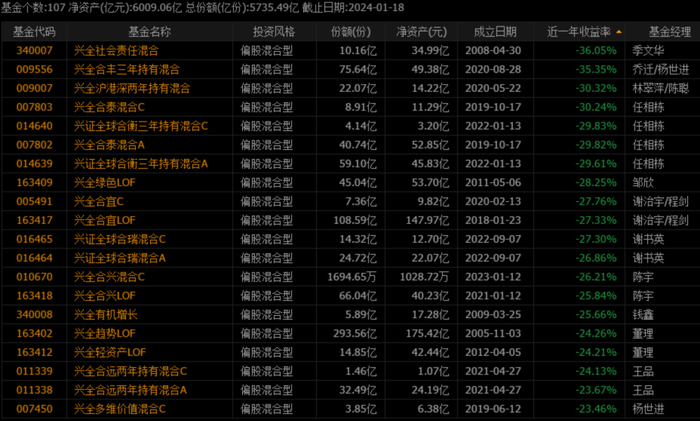Click the sort arrow beside 近一年收益率
Viewport: 700px width, 421px height.
(619, 32)
